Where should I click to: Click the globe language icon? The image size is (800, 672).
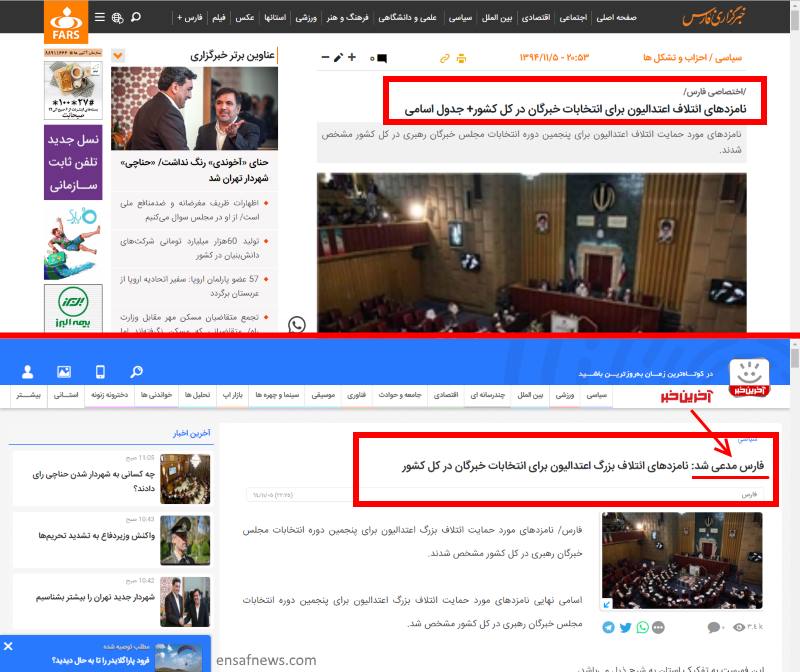[118, 18]
